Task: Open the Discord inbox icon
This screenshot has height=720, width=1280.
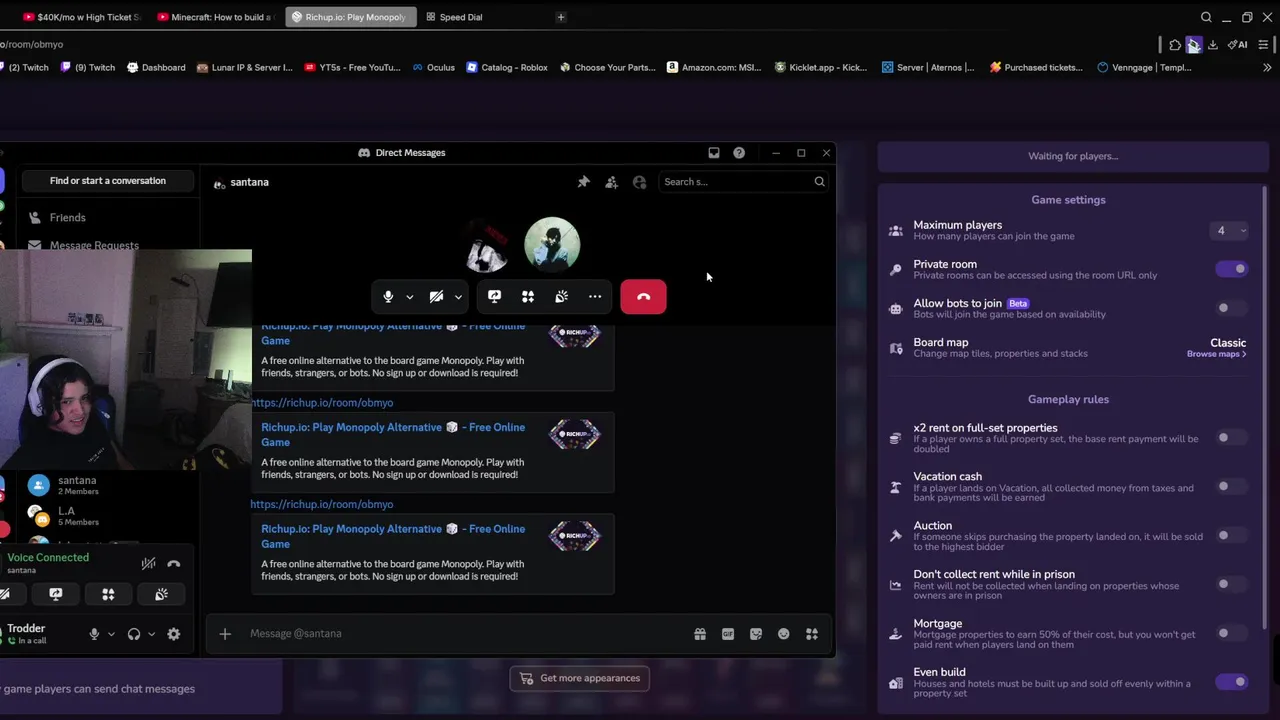Action: [714, 153]
